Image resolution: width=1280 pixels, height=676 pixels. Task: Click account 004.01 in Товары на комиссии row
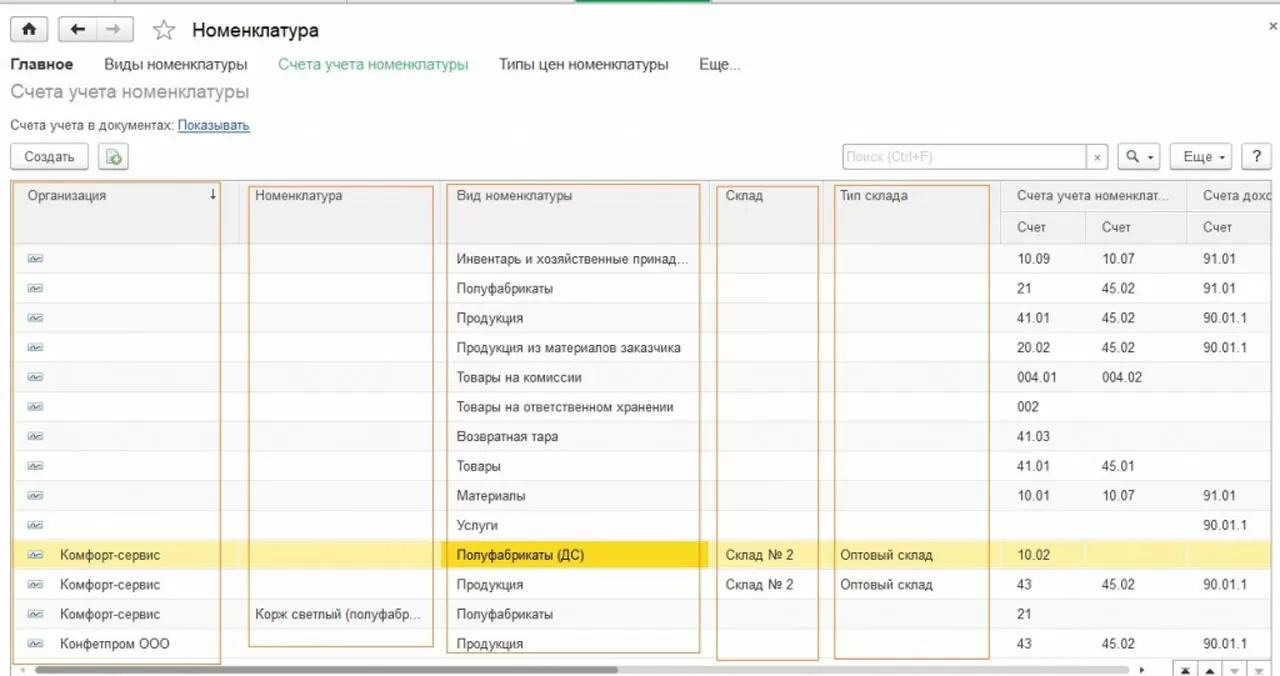1037,377
